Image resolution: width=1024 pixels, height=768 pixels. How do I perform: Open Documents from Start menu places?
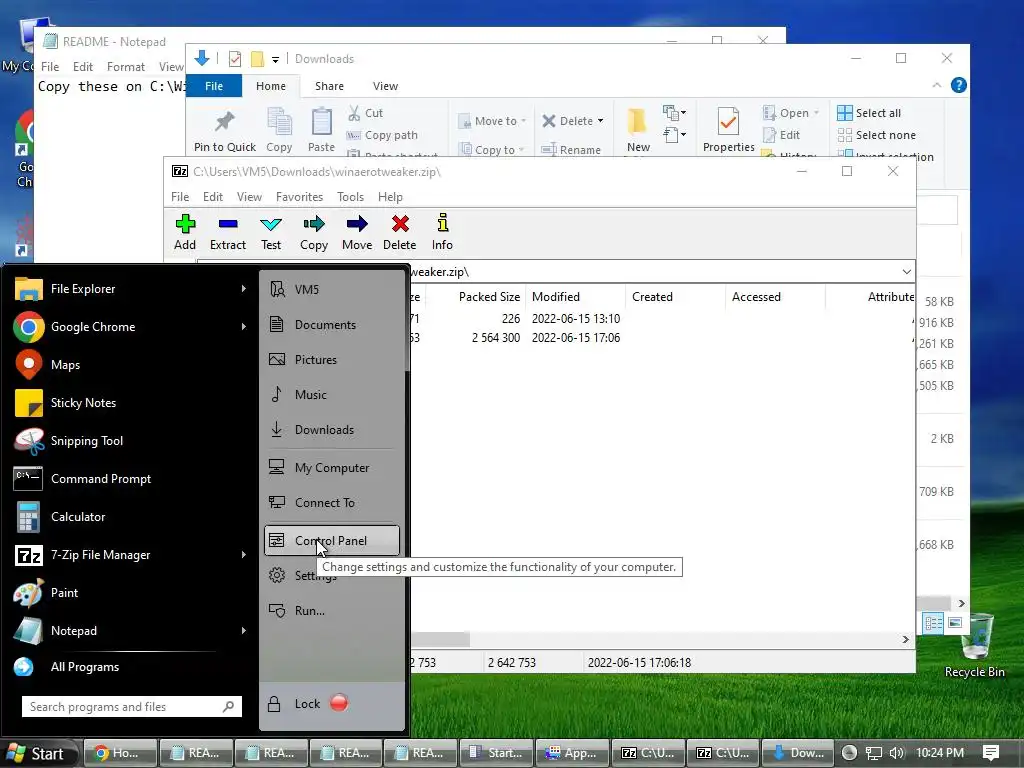click(332, 325)
